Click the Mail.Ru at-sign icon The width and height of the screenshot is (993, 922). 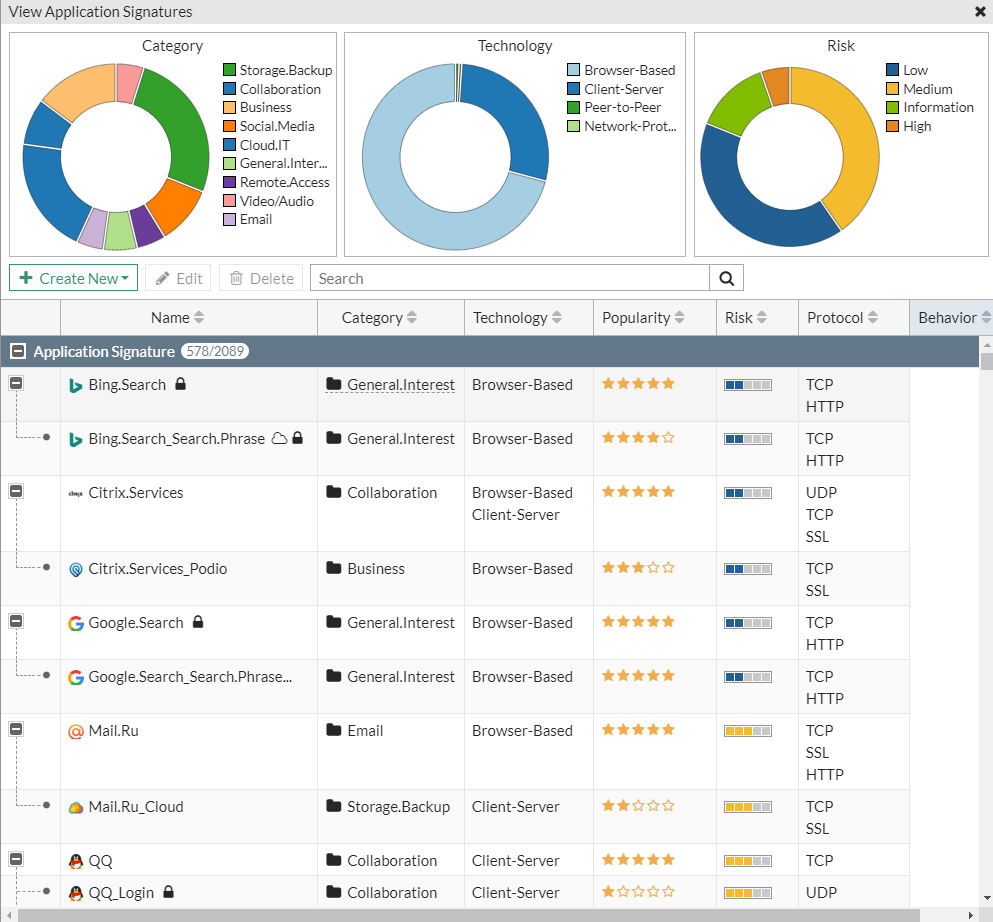click(x=75, y=731)
